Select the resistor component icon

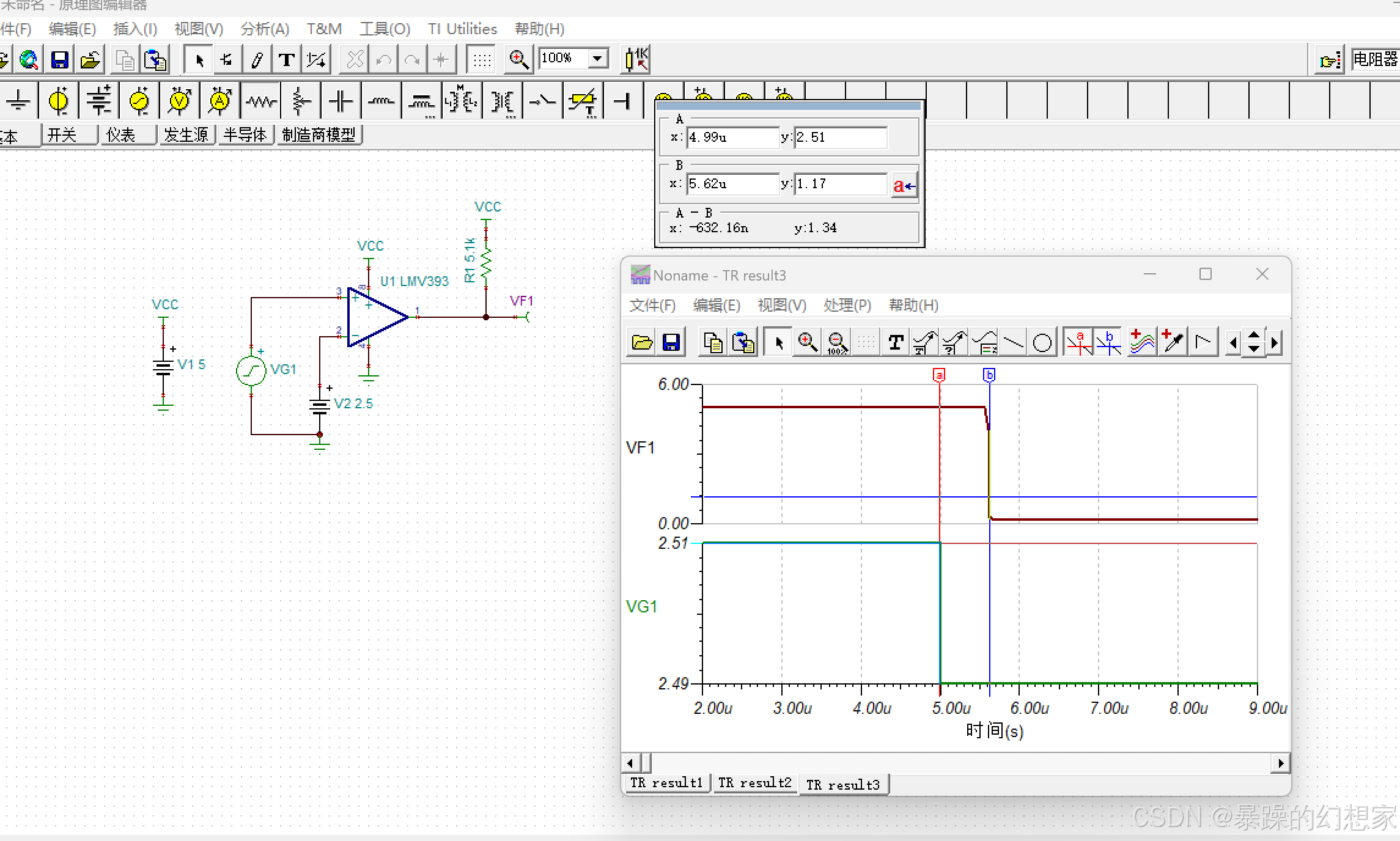[261, 101]
